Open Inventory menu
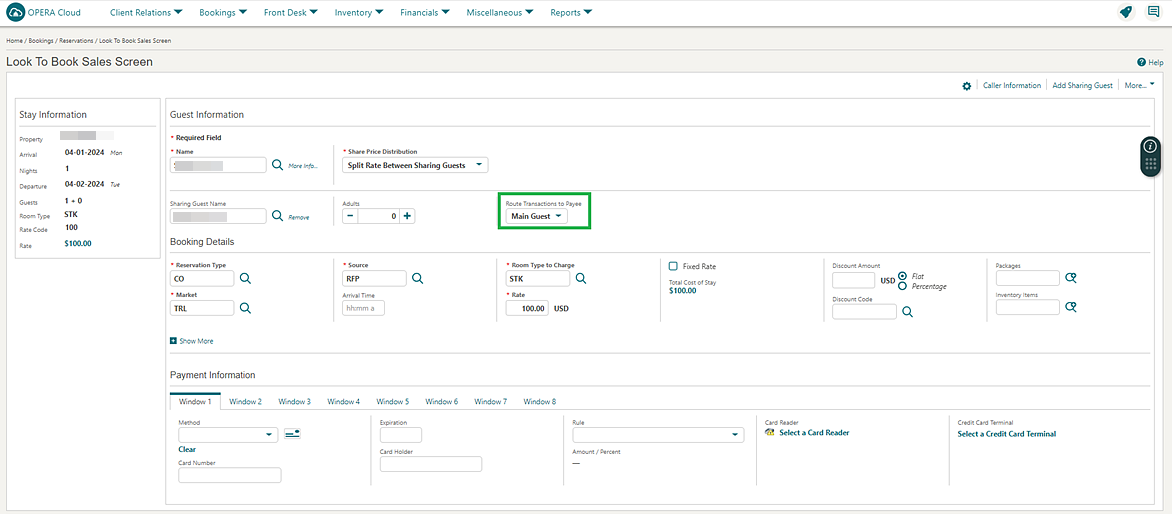1172x514 pixels. click(x=359, y=12)
